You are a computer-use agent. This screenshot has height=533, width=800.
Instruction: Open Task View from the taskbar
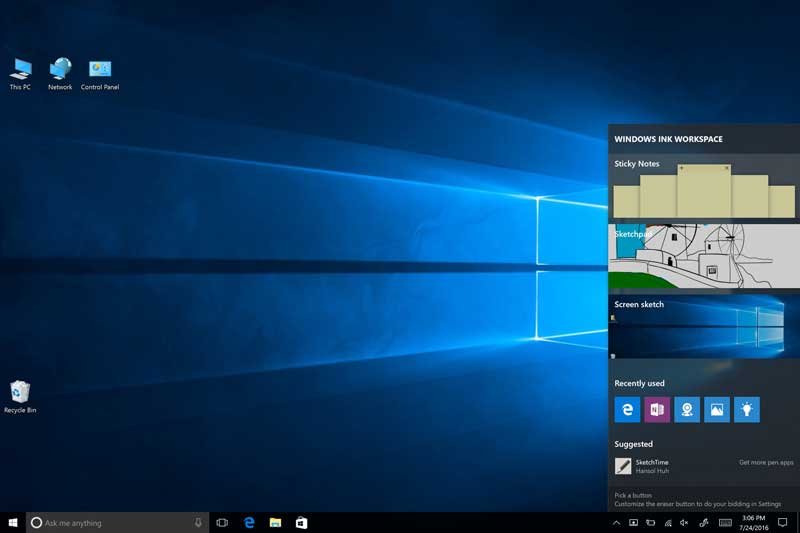222,523
